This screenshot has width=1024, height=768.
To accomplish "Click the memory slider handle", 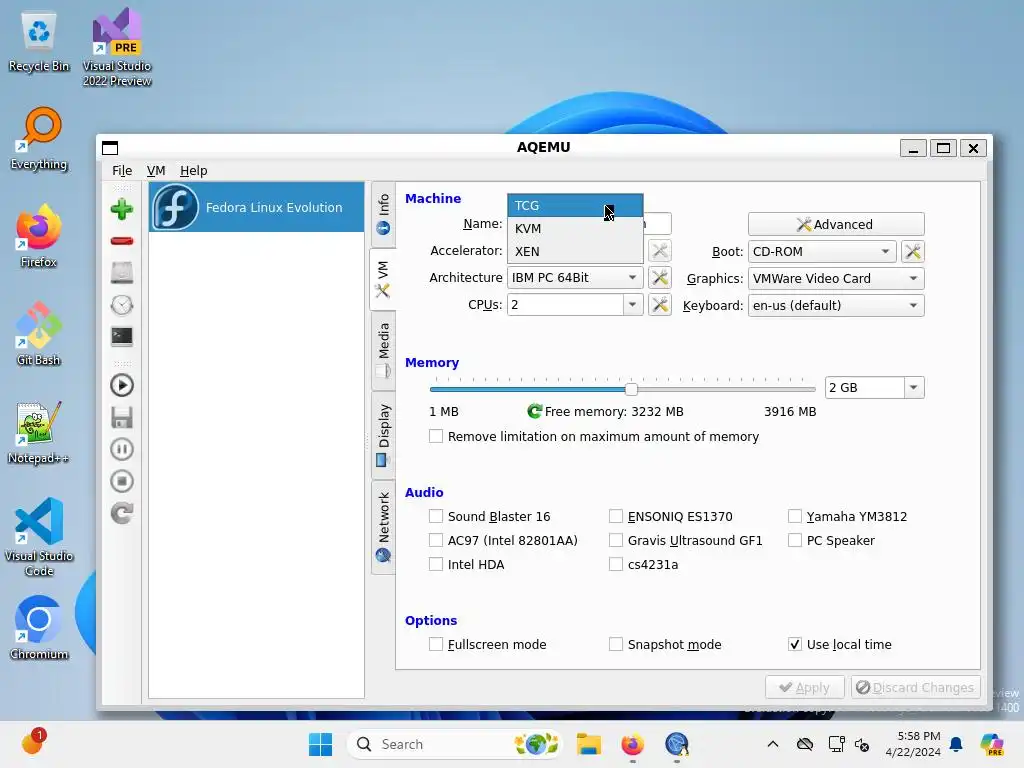I will pos(631,389).
